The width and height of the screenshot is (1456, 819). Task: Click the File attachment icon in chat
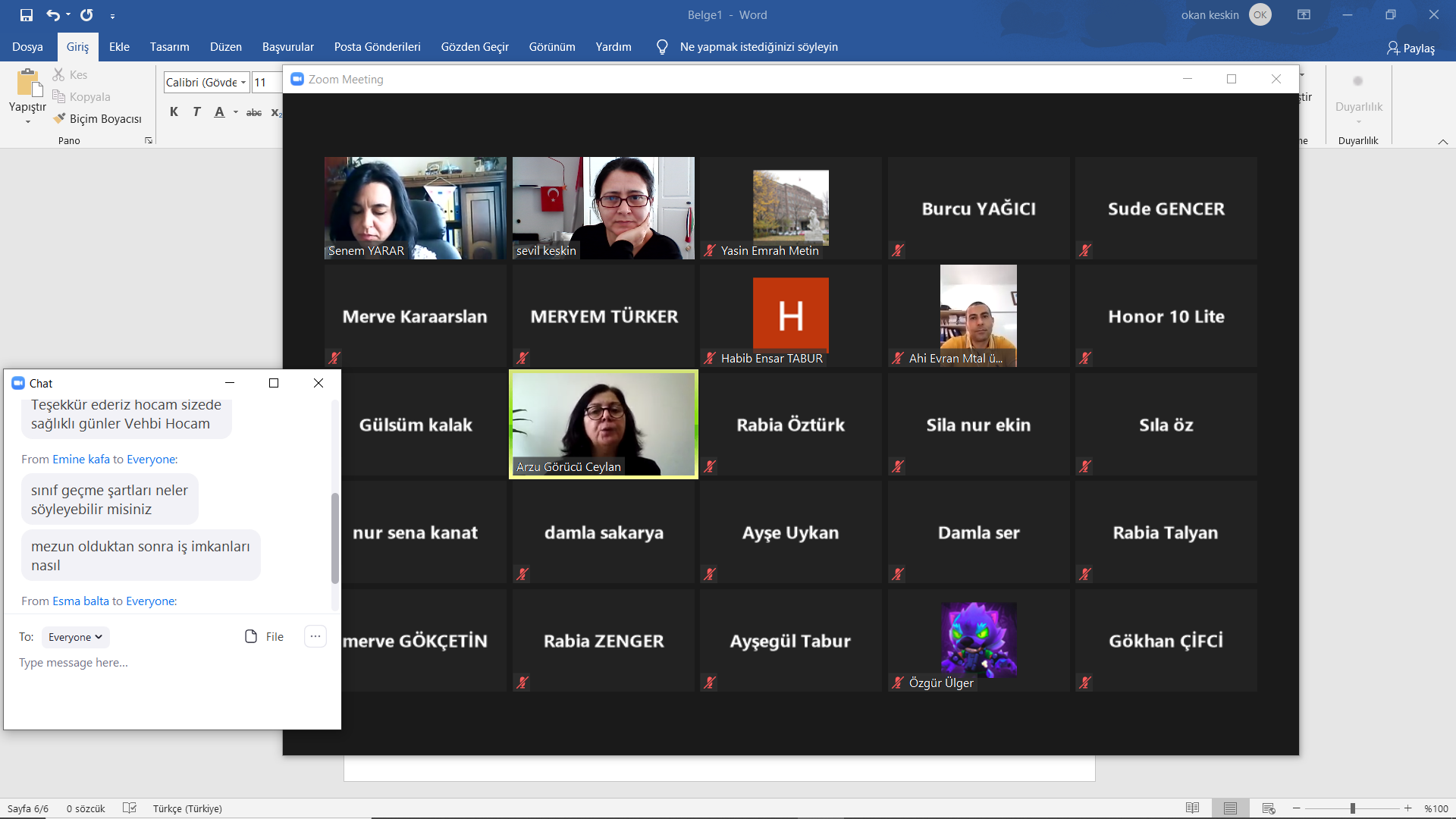pos(251,637)
